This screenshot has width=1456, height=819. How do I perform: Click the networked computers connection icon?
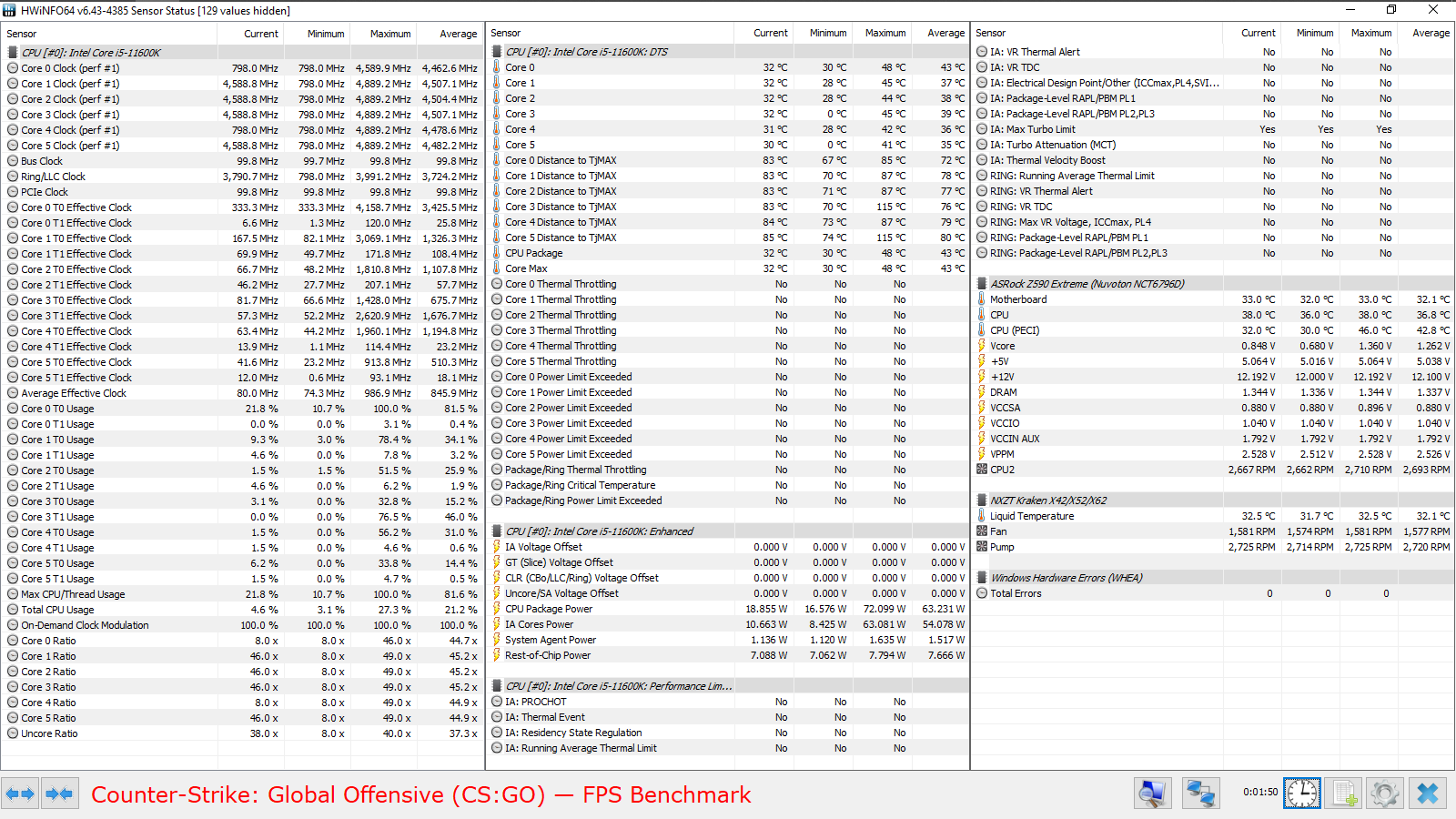point(1200,794)
